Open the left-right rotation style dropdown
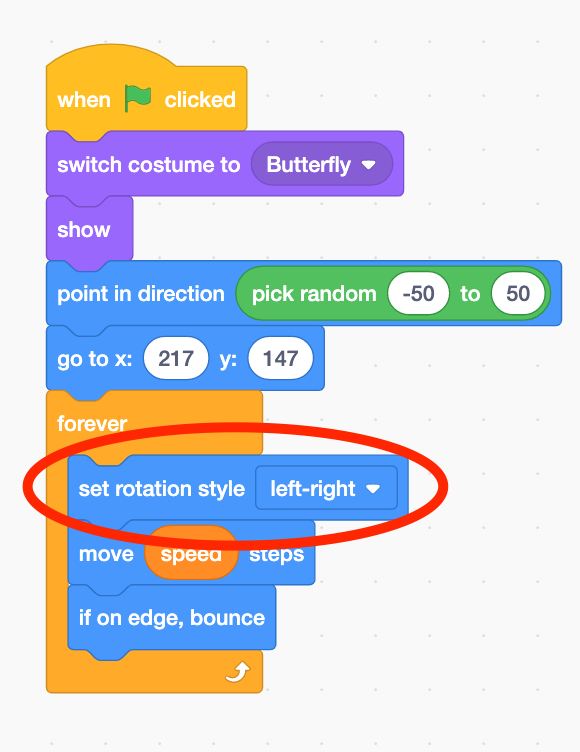 [x=326, y=488]
